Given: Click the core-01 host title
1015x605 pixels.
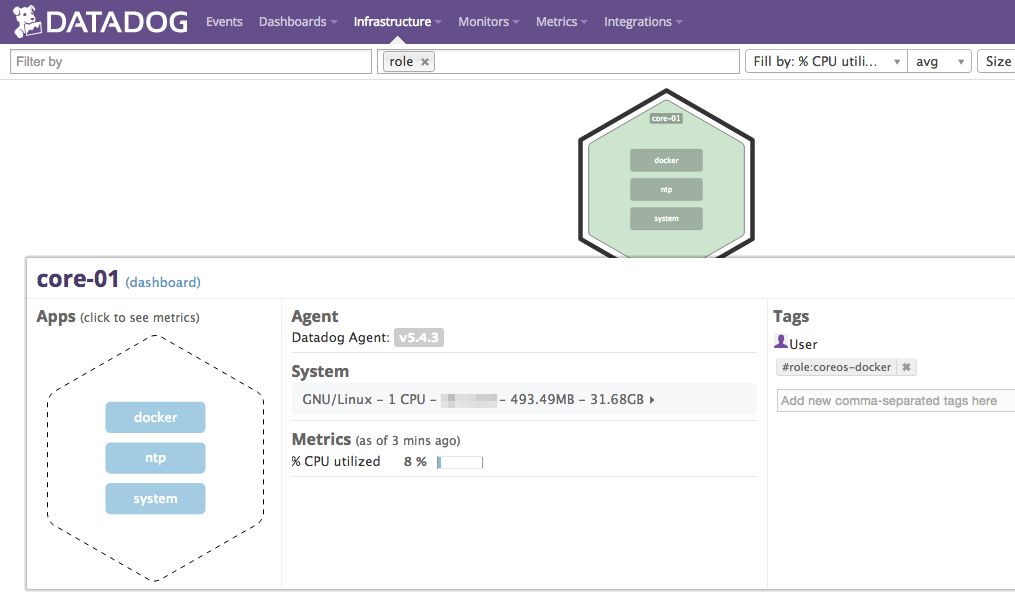Looking at the screenshot, I should point(78,279).
